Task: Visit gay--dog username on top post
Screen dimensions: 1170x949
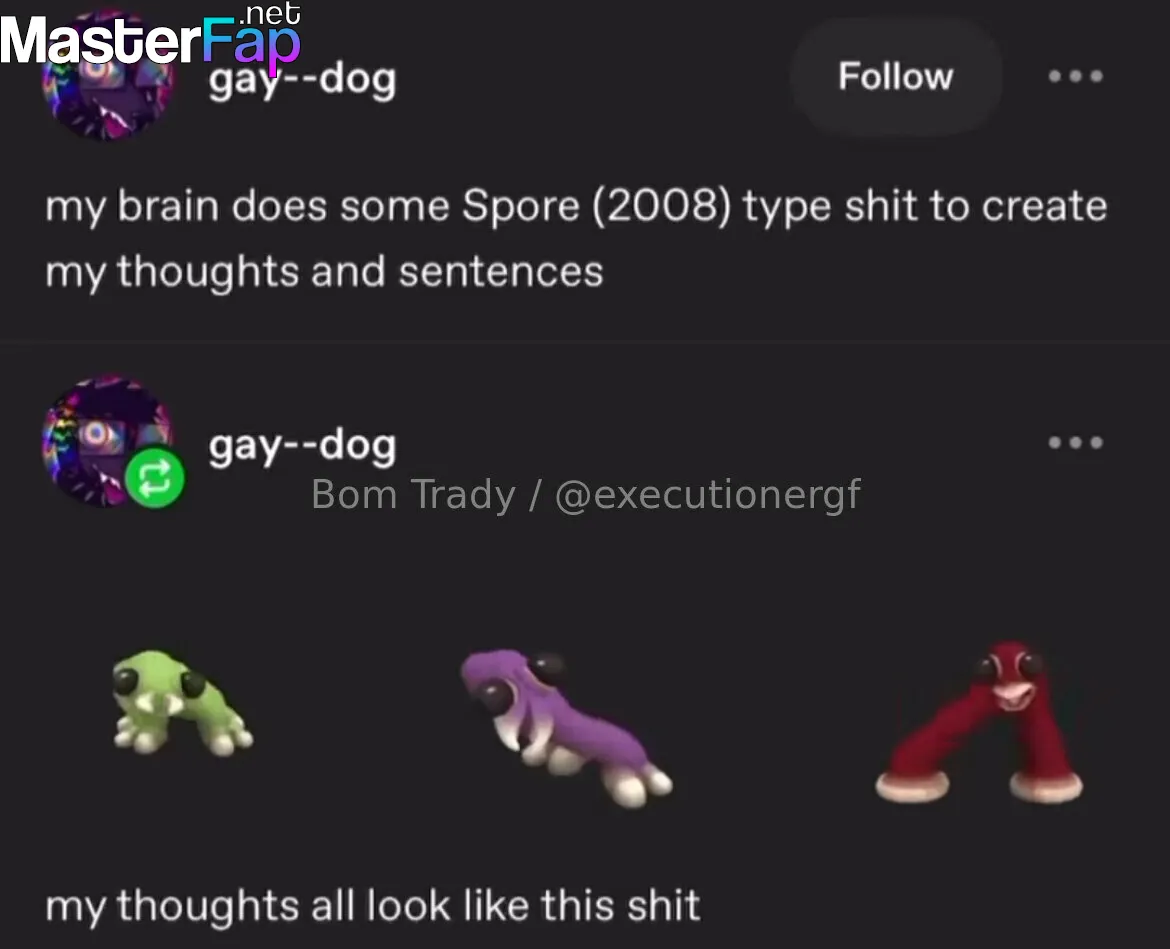Action: (x=302, y=81)
